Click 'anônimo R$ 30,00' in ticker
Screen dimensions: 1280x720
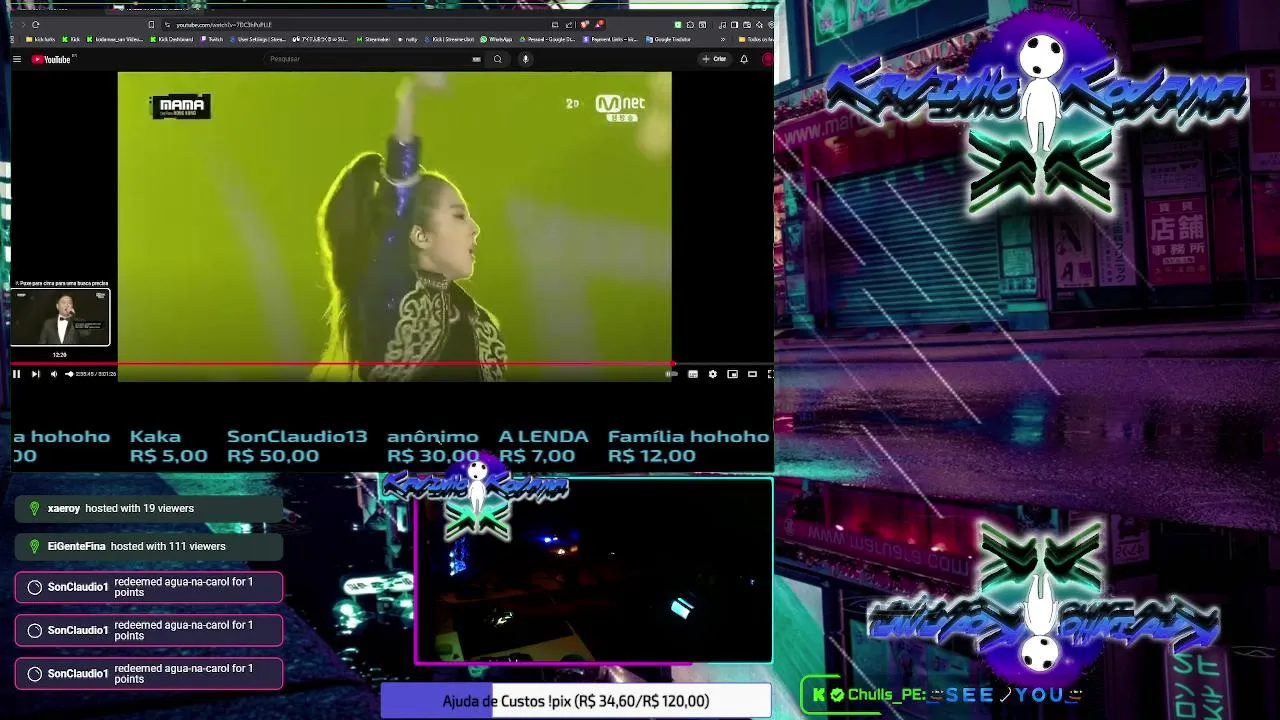click(x=433, y=446)
